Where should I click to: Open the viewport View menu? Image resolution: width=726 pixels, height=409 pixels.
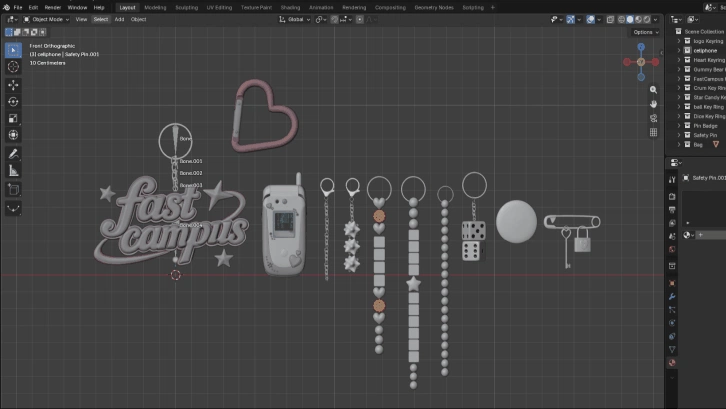pyautogui.click(x=81, y=19)
